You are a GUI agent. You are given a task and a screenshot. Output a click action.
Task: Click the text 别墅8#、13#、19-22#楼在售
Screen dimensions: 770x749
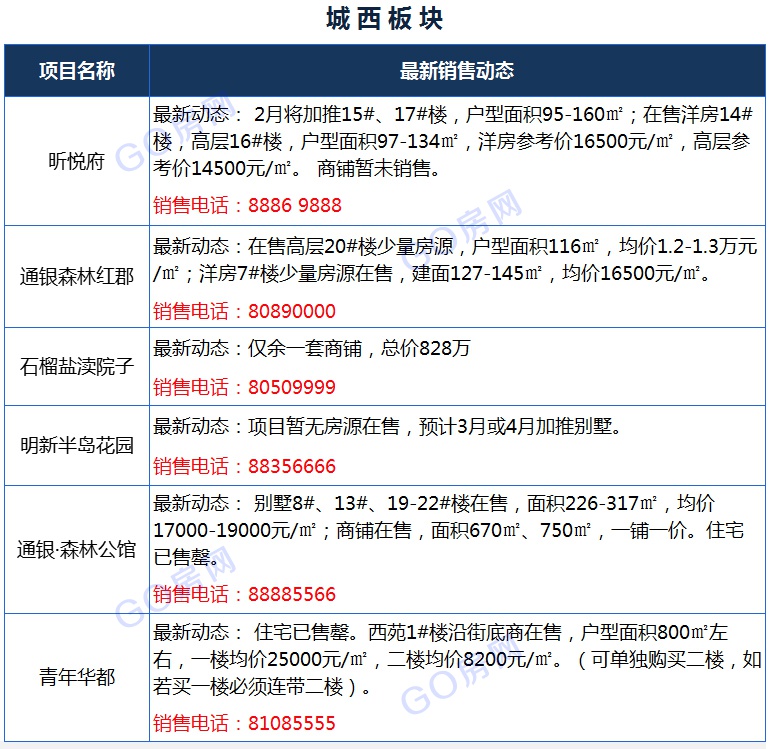coord(381,503)
